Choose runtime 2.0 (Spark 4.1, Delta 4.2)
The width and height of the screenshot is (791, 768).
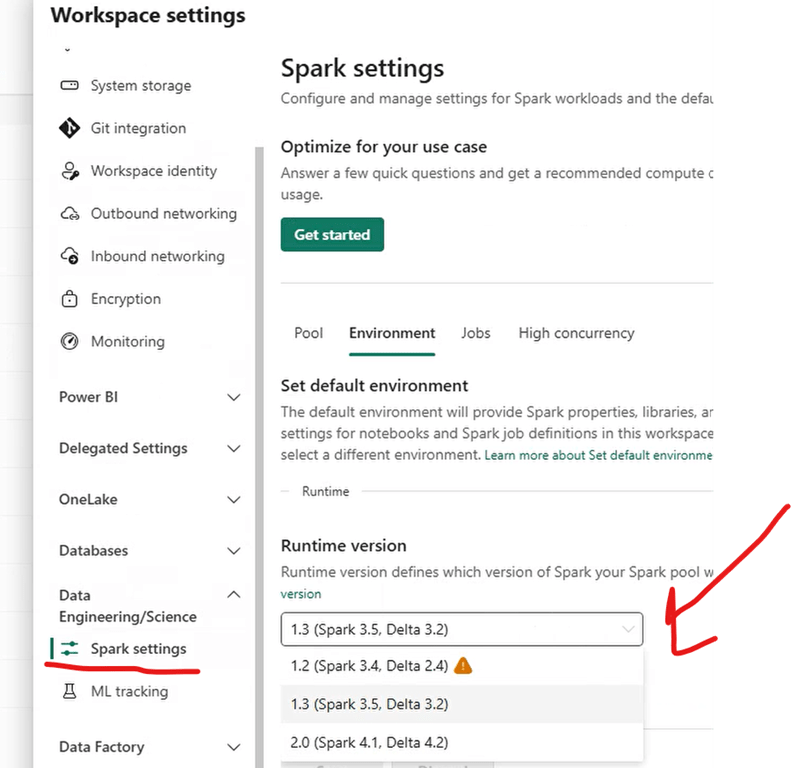462,742
